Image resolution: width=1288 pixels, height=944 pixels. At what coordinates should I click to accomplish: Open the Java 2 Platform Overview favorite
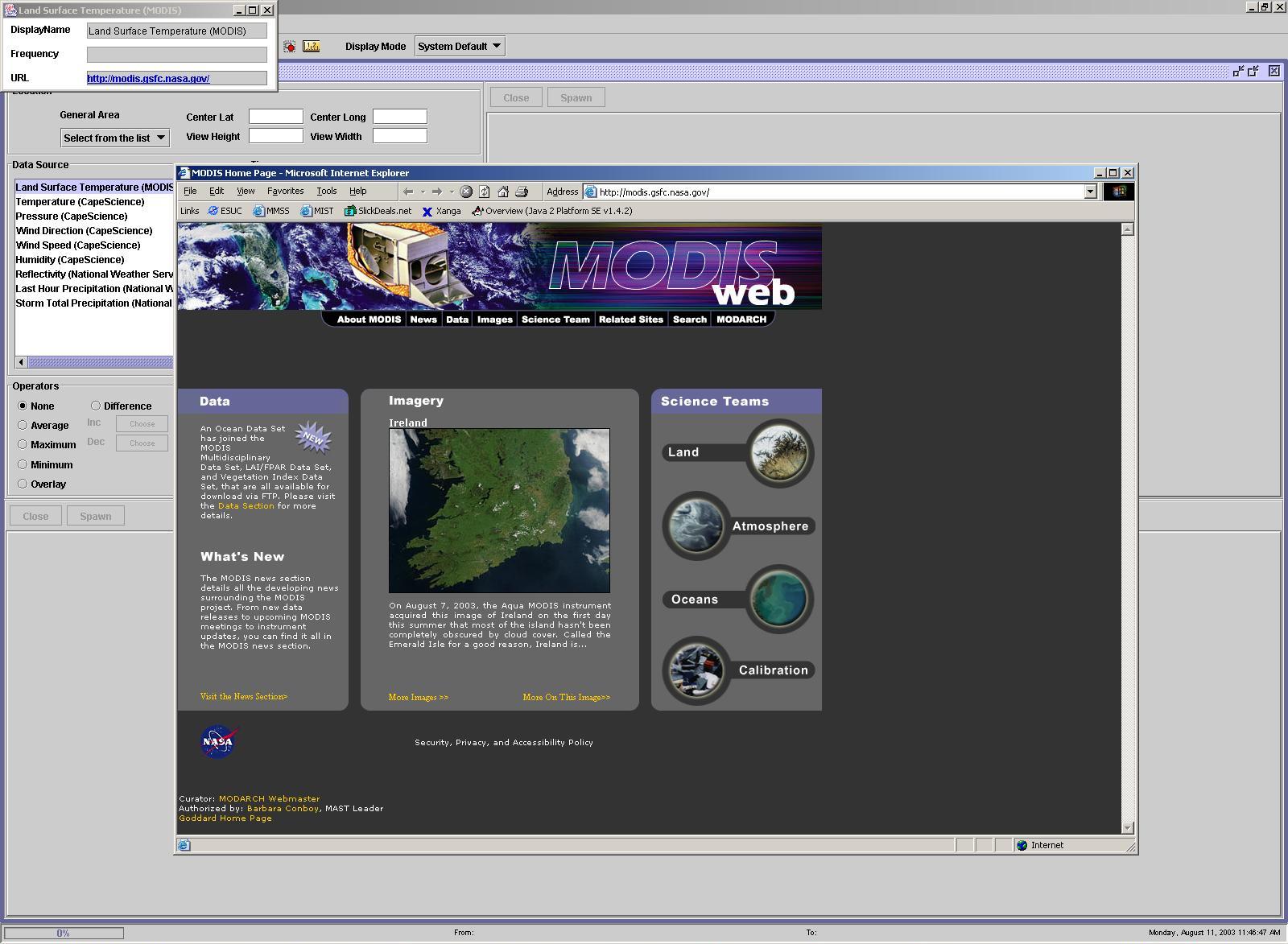click(x=552, y=211)
